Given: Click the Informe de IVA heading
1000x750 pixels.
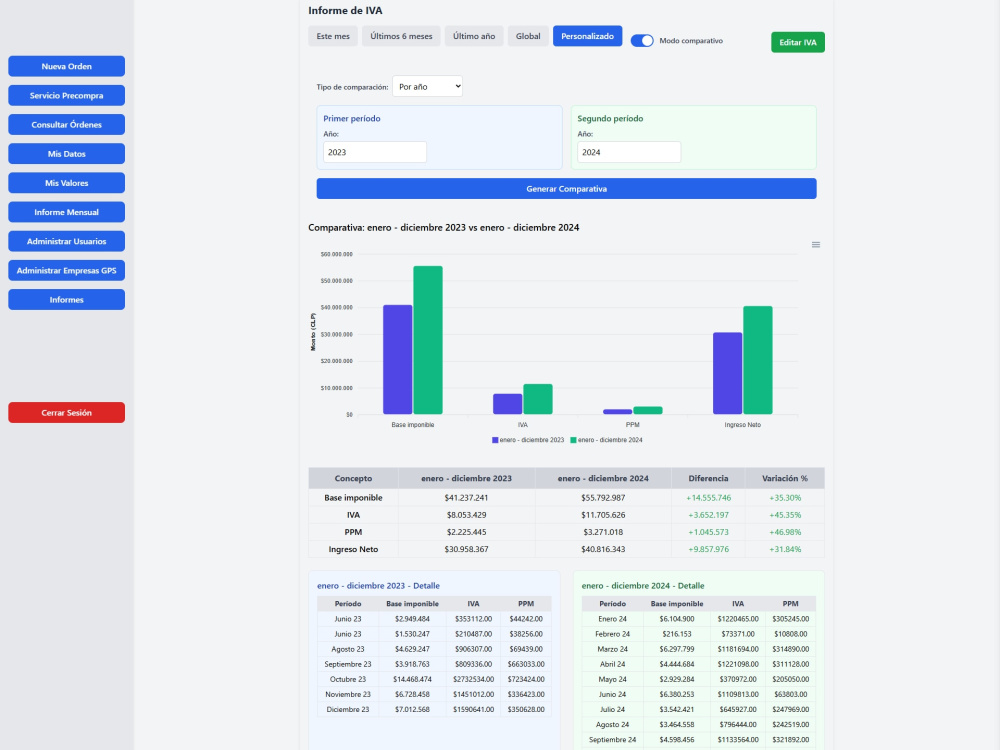Looking at the screenshot, I should tap(345, 11).
